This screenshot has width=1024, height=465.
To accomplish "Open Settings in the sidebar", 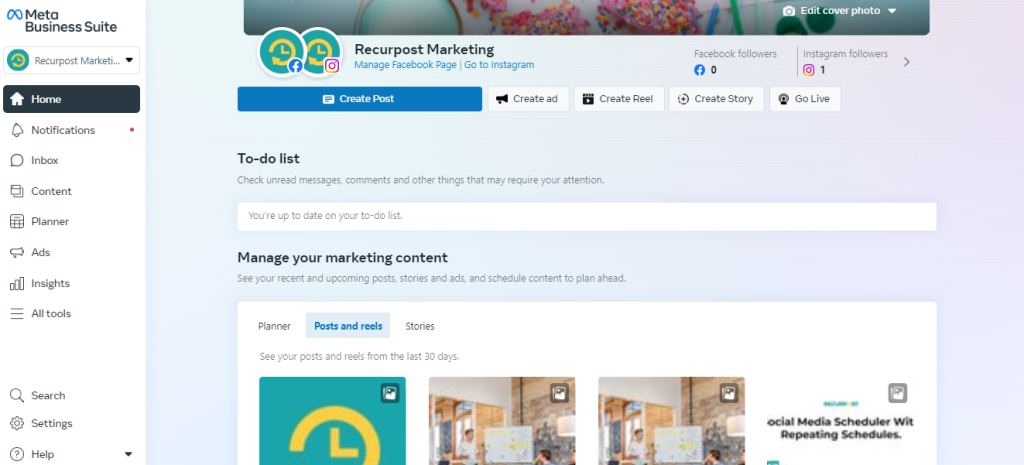I will [71, 423].
